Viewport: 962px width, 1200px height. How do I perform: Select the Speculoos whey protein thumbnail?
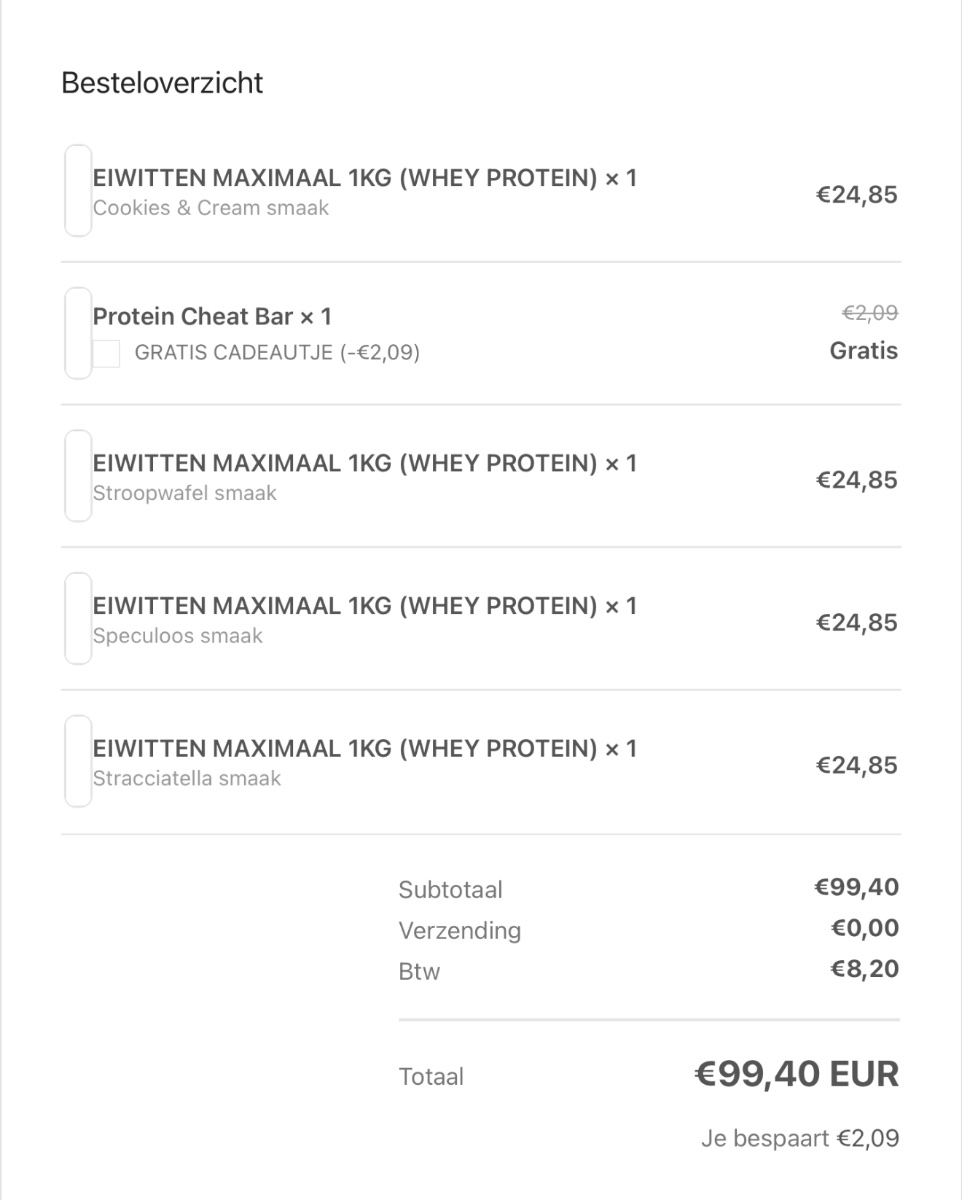tap(78, 619)
